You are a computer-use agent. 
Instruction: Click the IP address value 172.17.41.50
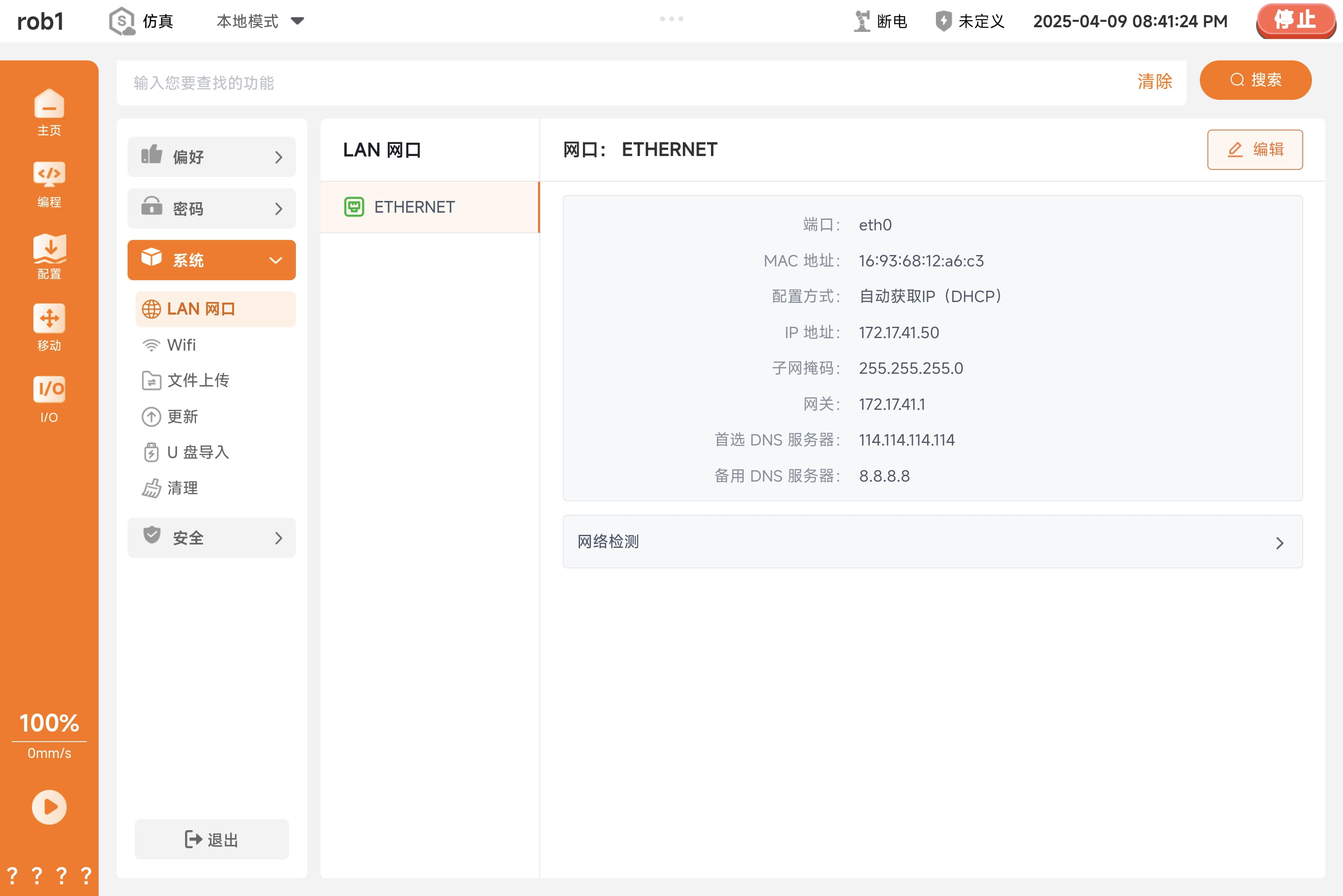pyautogui.click(x=899, y=333)
